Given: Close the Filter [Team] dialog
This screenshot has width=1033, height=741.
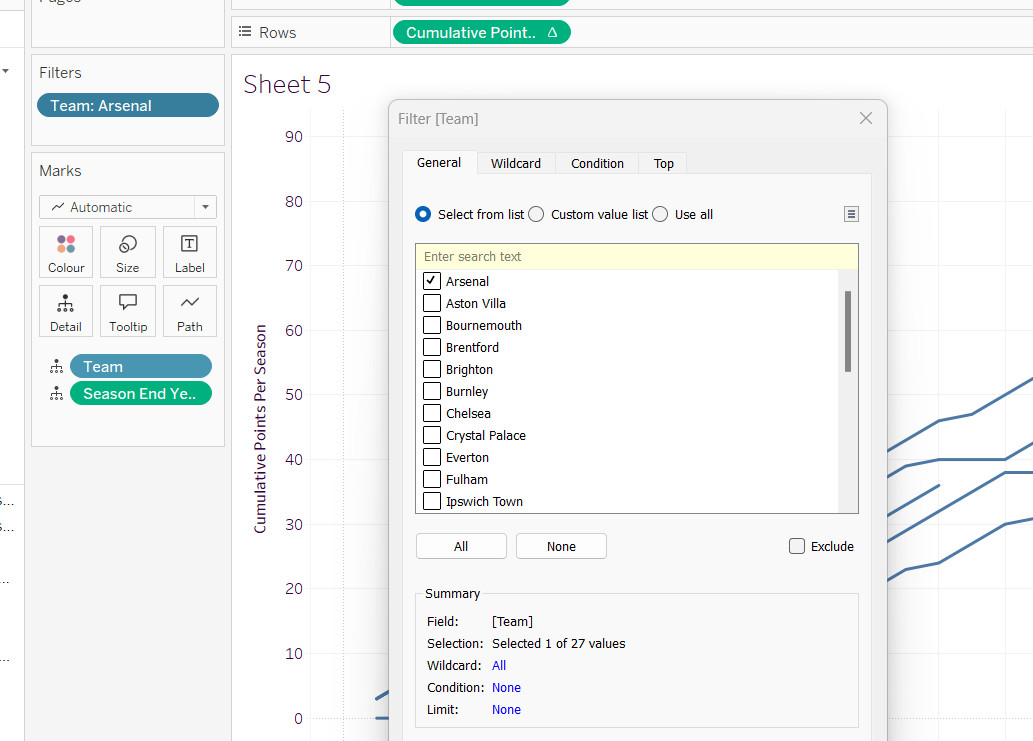Looking at the screenshot, I should pos(866,118).
